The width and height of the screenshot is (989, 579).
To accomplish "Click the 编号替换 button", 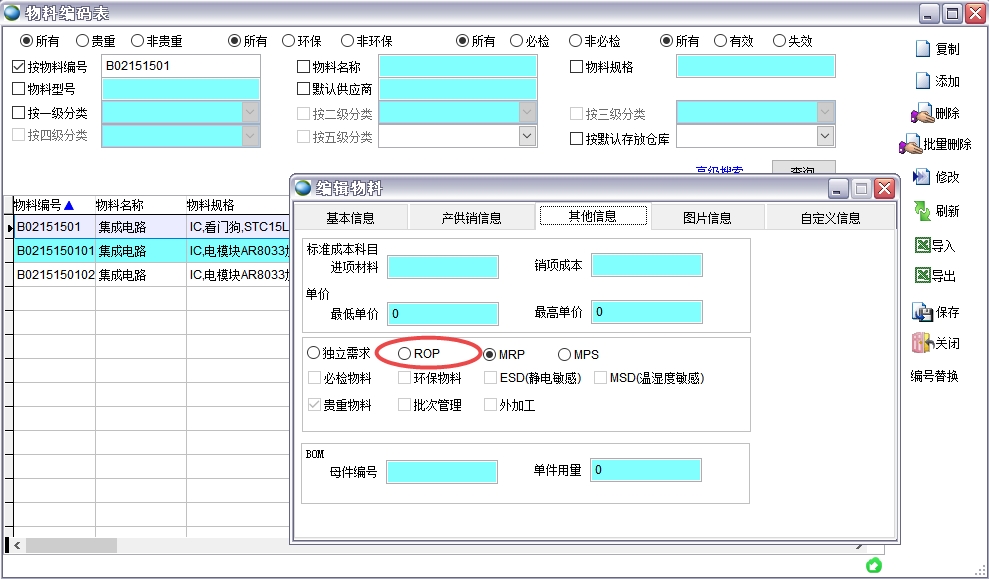I will point(934,376).
